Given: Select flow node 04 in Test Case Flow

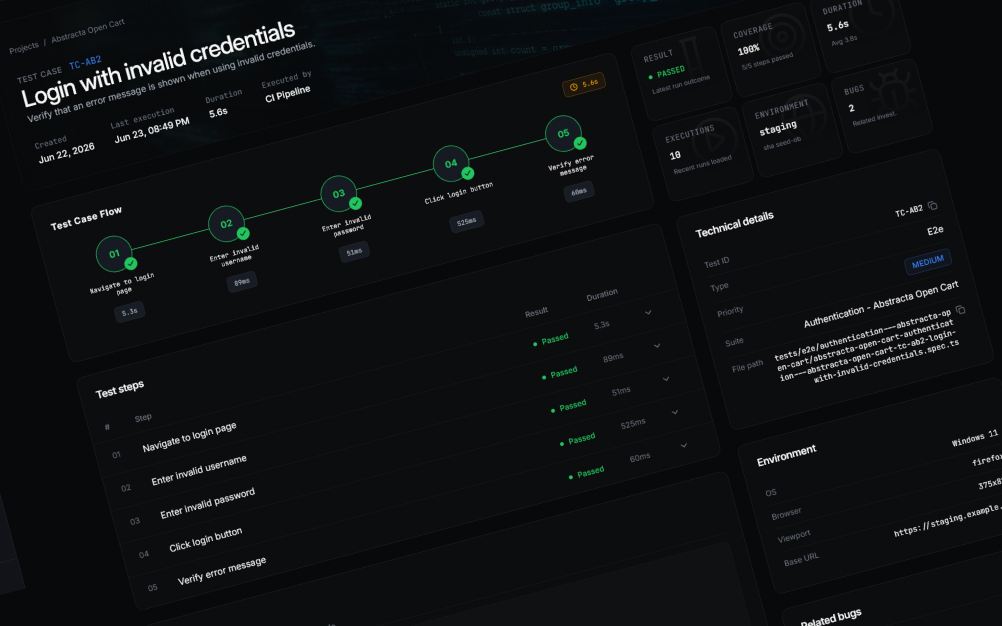Looking at the screenshot, I should point(451,164).
